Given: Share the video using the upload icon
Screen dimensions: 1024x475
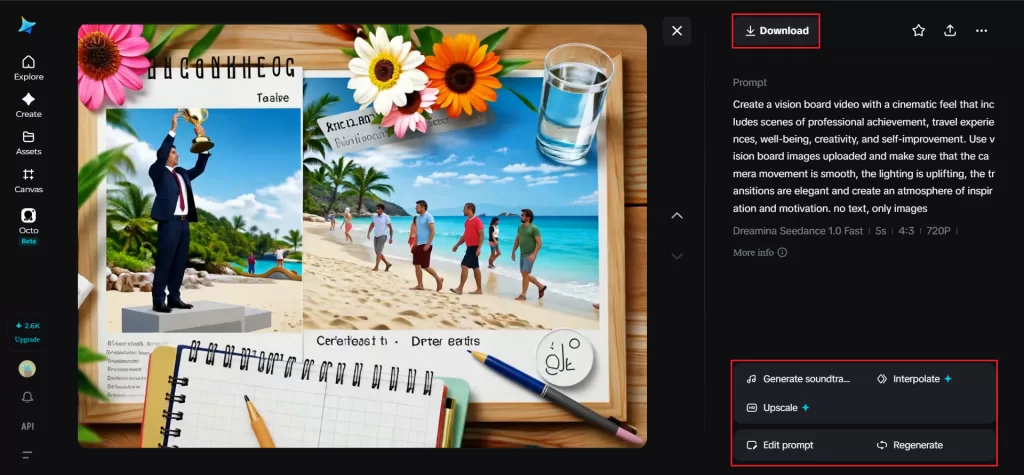Looking at the screenshot, I should [950, 31].
